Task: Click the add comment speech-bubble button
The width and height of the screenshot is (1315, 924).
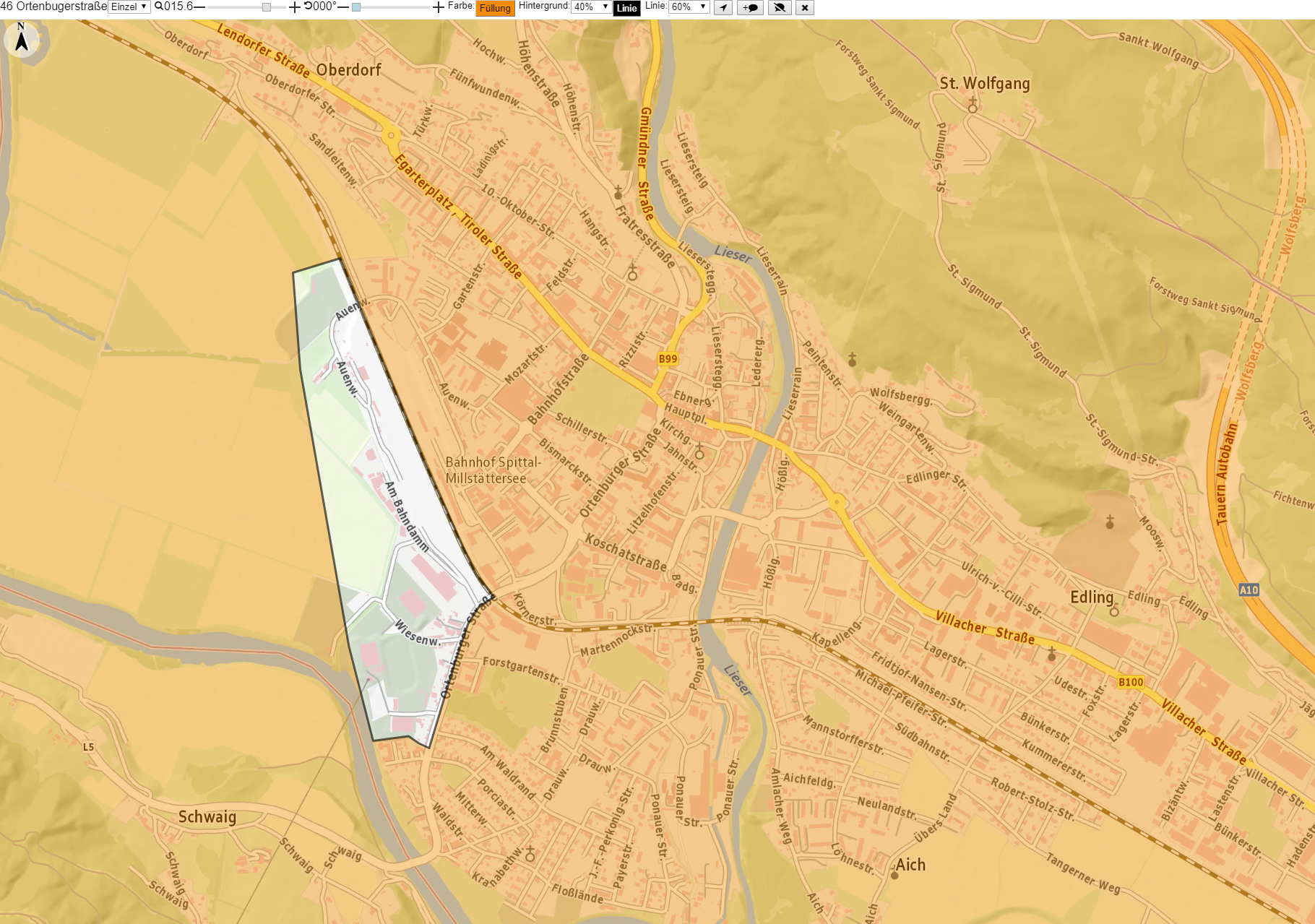Action: coord(750,8)
